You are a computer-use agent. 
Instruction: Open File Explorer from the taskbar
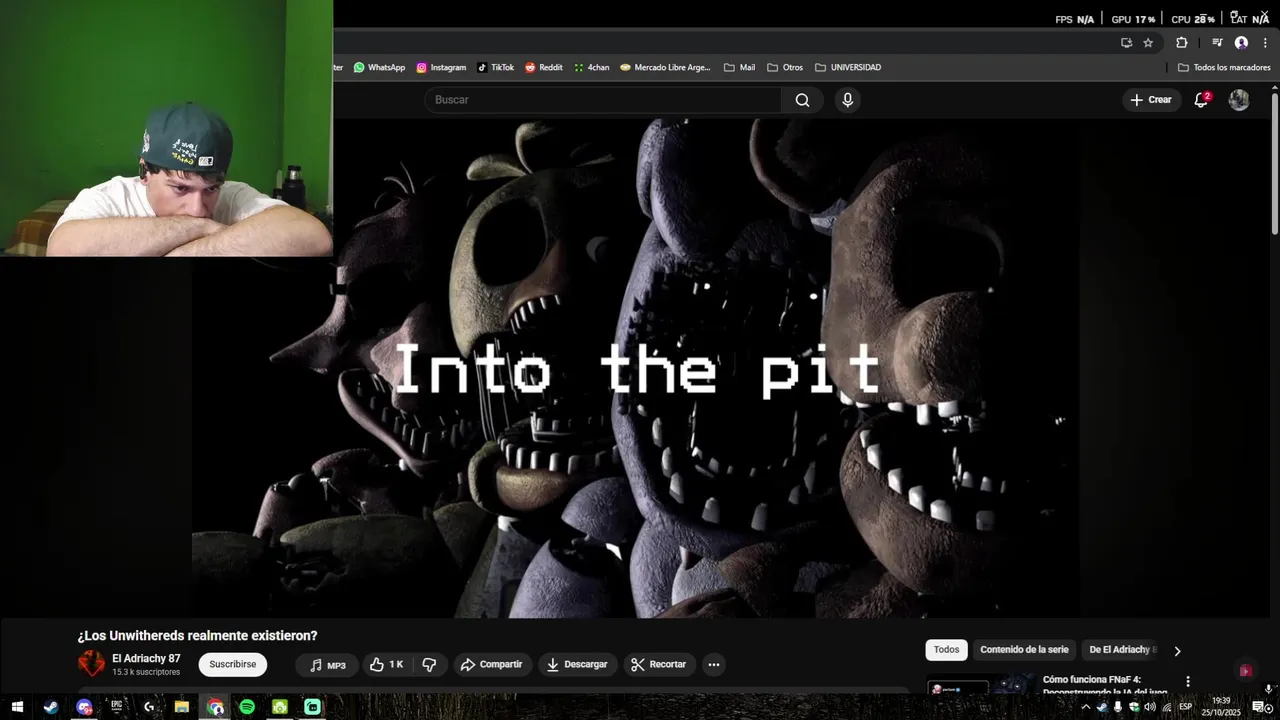[x=182, y=707]
